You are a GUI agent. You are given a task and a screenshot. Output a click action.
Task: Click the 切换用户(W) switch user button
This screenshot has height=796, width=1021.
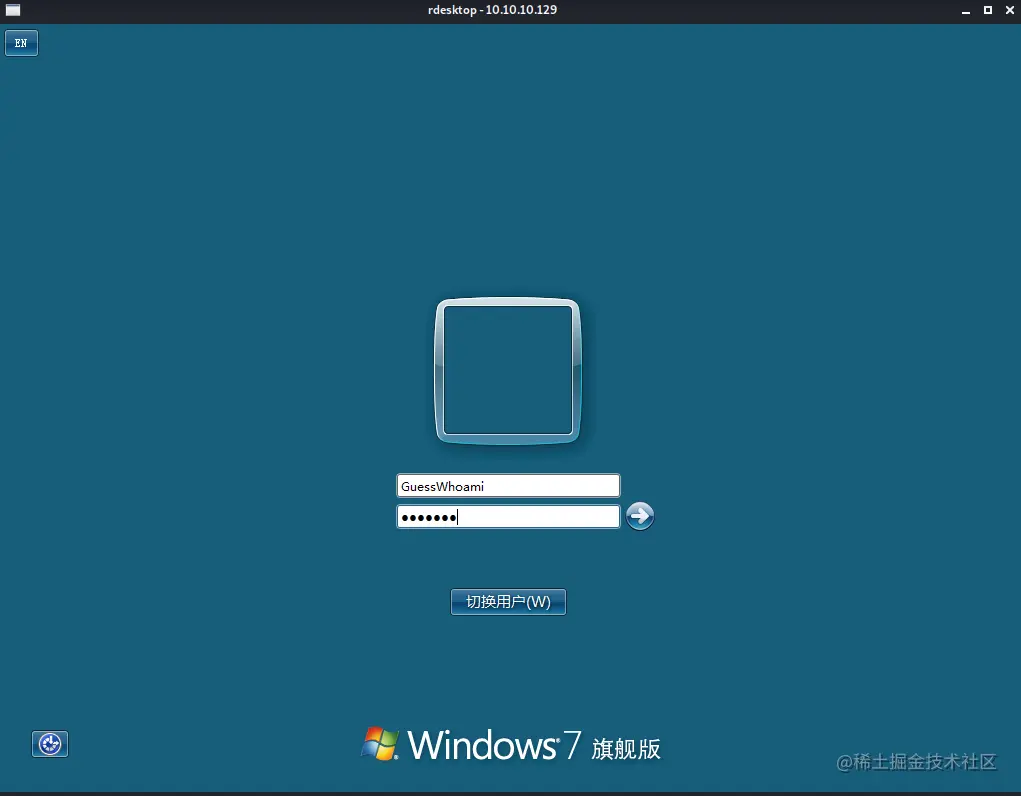coord(509,602)
